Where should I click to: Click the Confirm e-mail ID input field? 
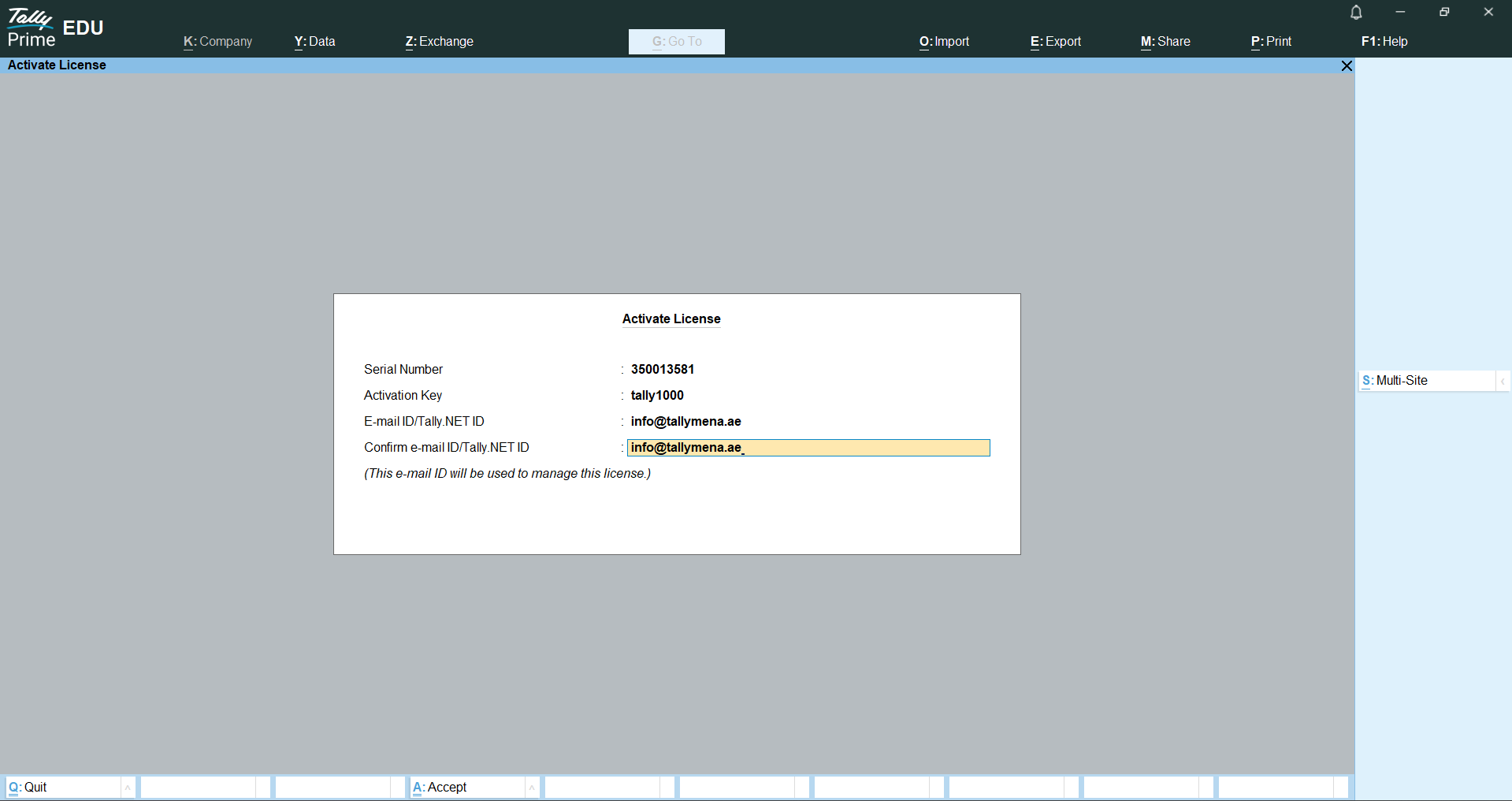pos(808,448)
